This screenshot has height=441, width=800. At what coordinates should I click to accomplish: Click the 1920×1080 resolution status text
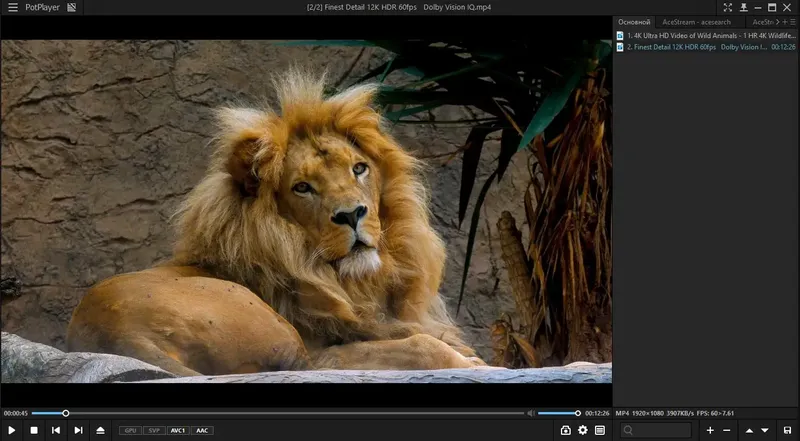tap(648, 413)
